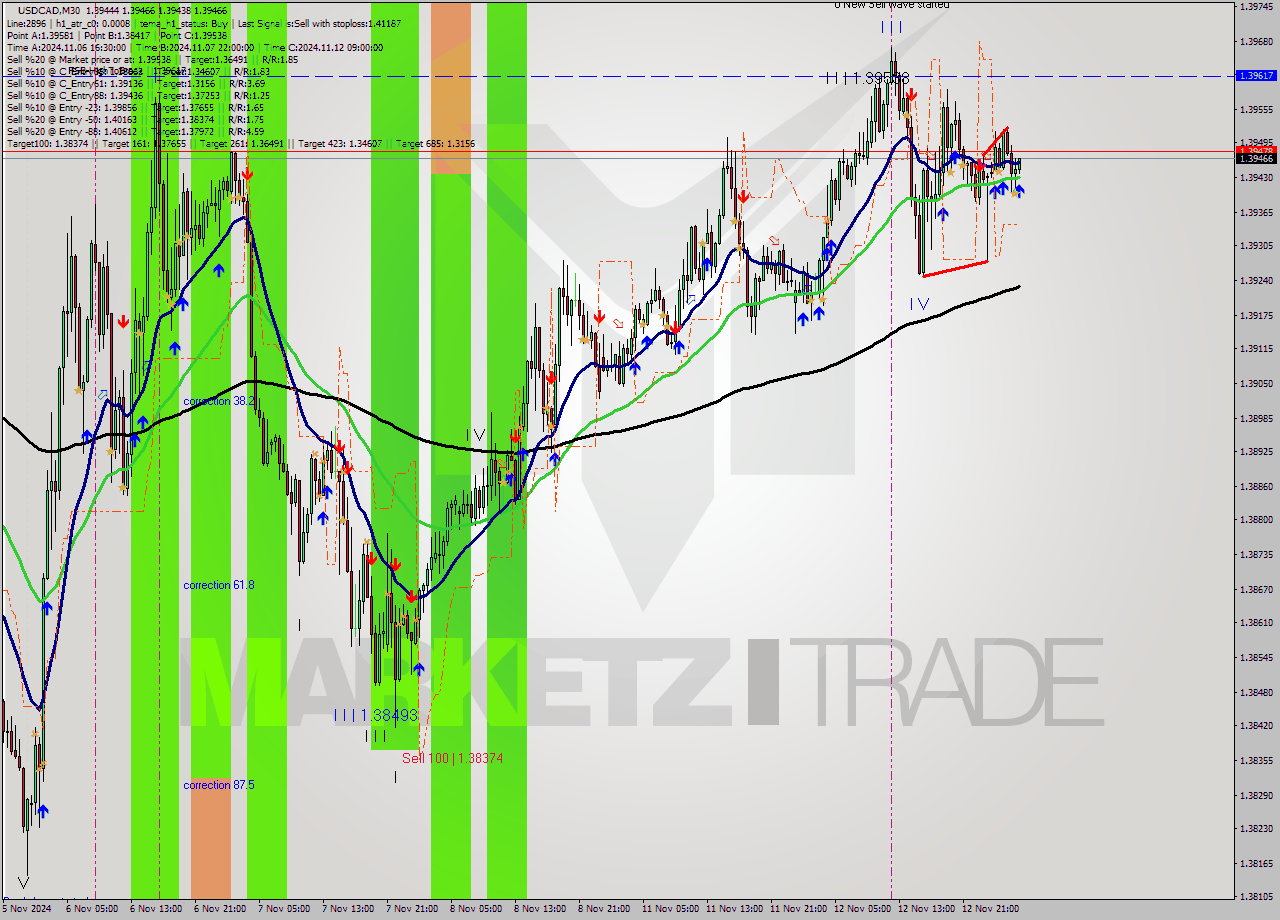The height and width of the screenshot is (920, 1280).
Task: Select the black 1.39466 current price tag
Action: coord(1256,159)
